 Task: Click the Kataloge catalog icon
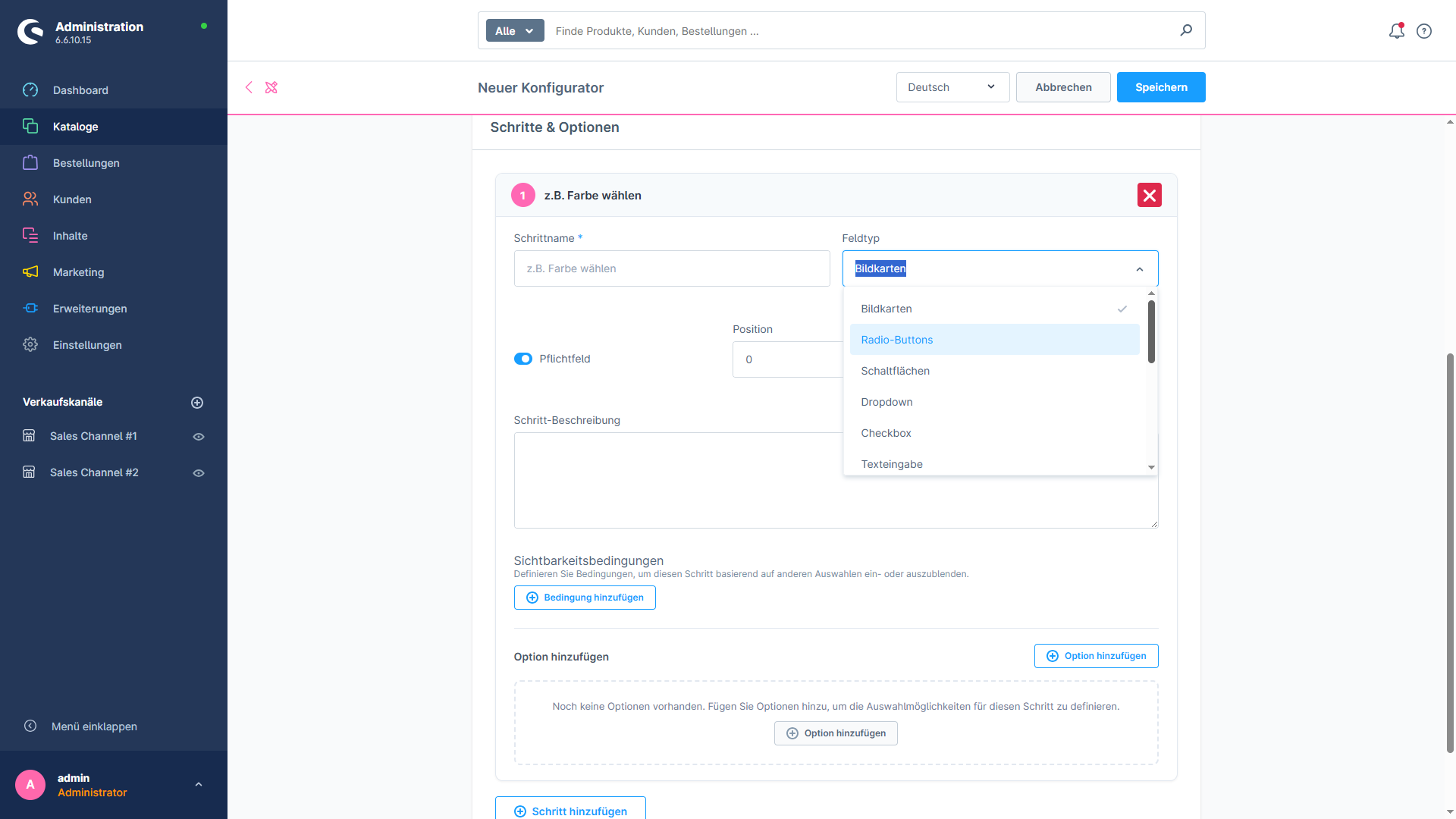tap(30, 126)
